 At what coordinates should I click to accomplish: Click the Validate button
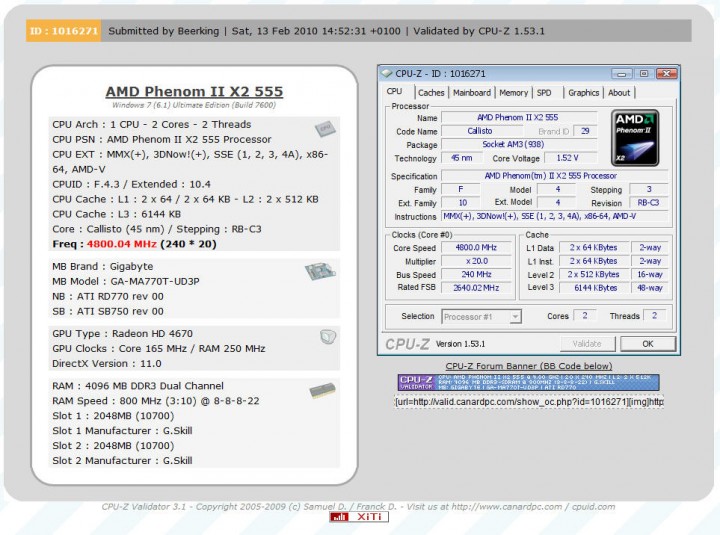coord(587,344)
